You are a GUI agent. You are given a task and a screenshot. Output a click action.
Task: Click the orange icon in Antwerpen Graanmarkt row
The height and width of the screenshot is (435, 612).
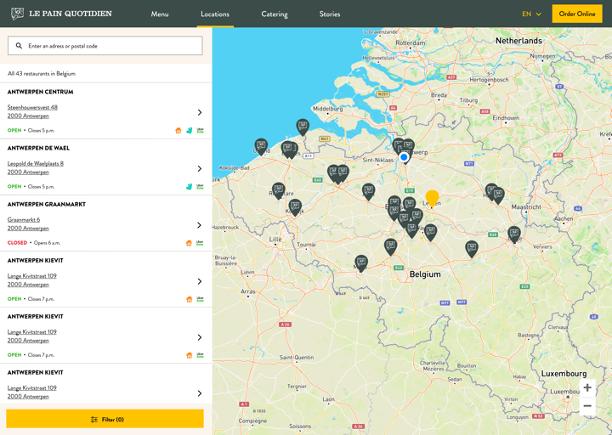(x=189, y=243)
